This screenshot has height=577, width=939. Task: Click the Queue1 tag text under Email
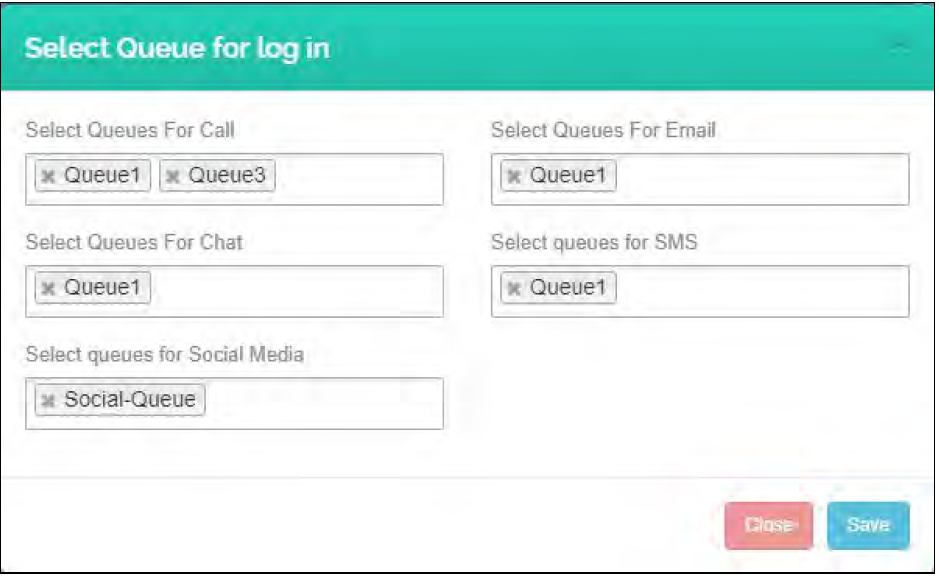[x=568, y=177]
